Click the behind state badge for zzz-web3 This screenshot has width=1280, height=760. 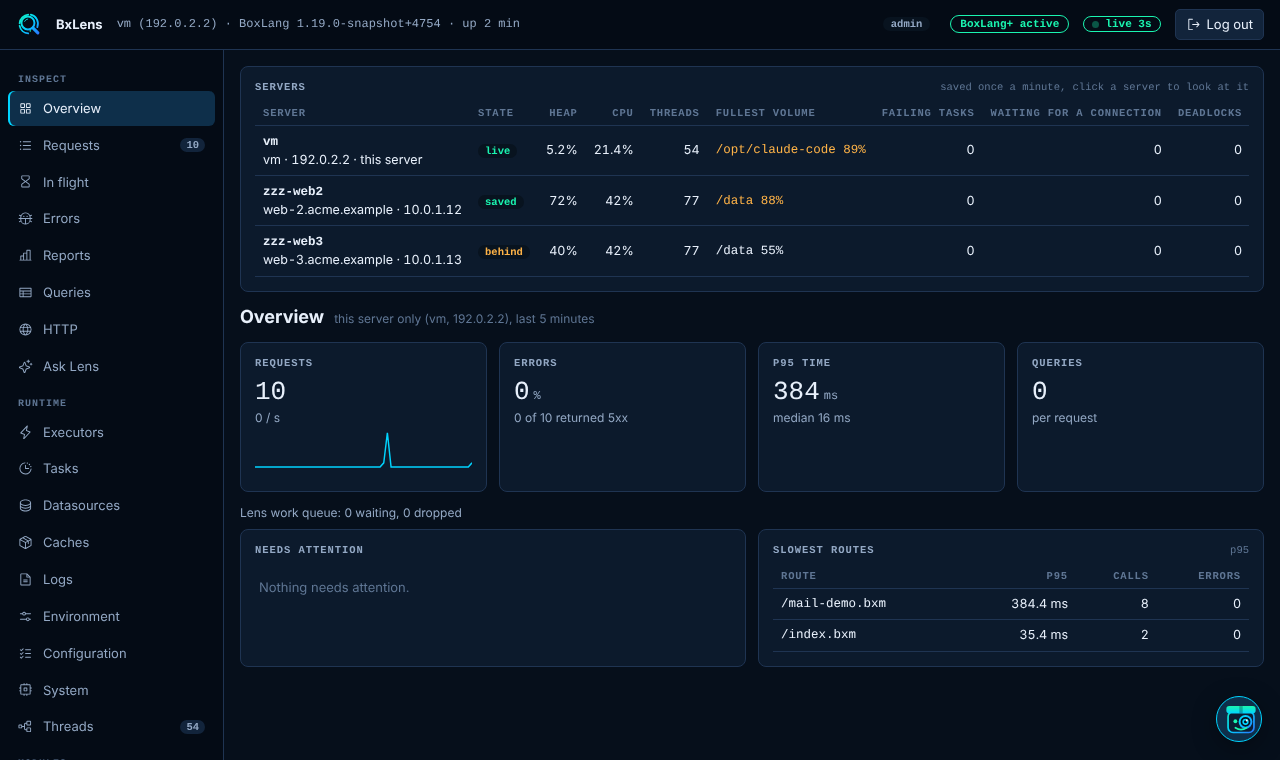pyautogui.click(x=504, y=251)
